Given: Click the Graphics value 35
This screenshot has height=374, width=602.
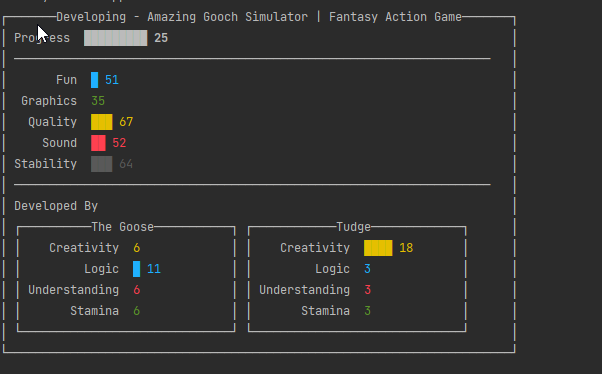Looking at the screenshot, I should (x=98, y=101).
